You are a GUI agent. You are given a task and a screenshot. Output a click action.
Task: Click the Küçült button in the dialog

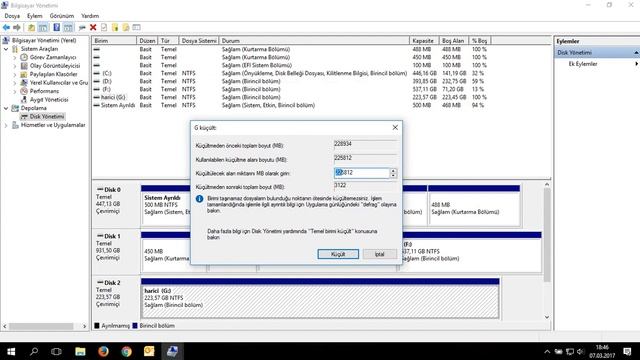pyautogui.click(x=338, y=254)
